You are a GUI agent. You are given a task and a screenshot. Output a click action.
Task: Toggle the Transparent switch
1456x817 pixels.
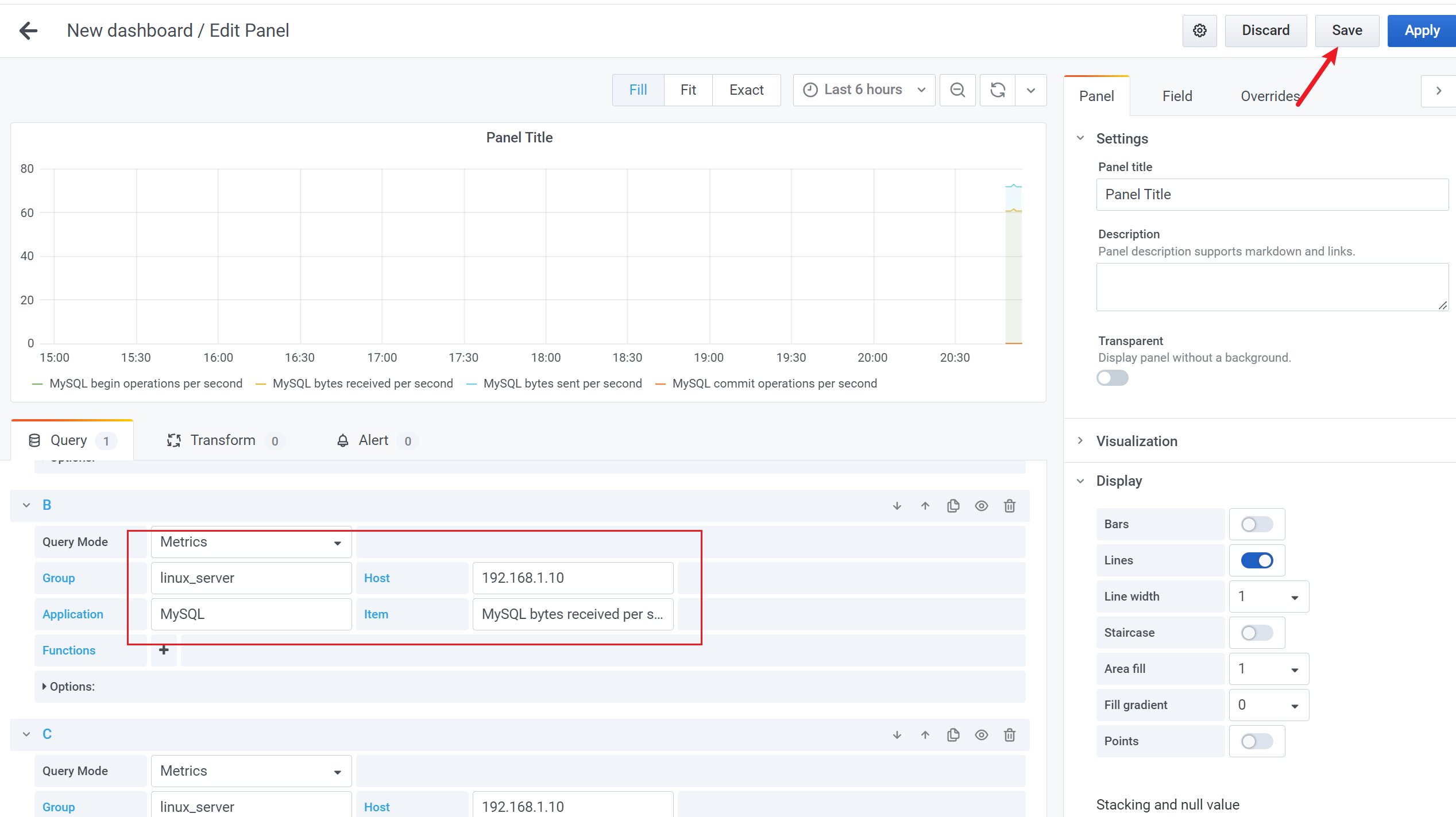tap(1113, 378)
